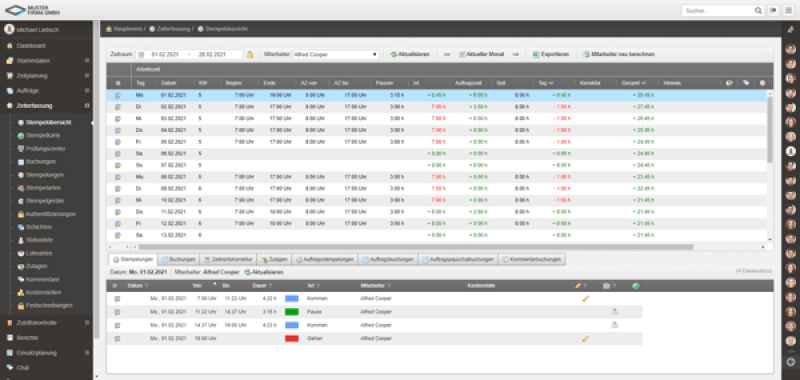Click the calendar icon in Zeitraum field
800x380 pixels.
[141, 54]
